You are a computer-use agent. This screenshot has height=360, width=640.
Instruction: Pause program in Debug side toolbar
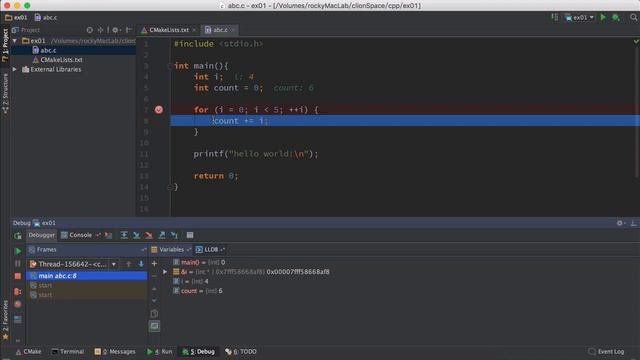(x=18, y=264)
